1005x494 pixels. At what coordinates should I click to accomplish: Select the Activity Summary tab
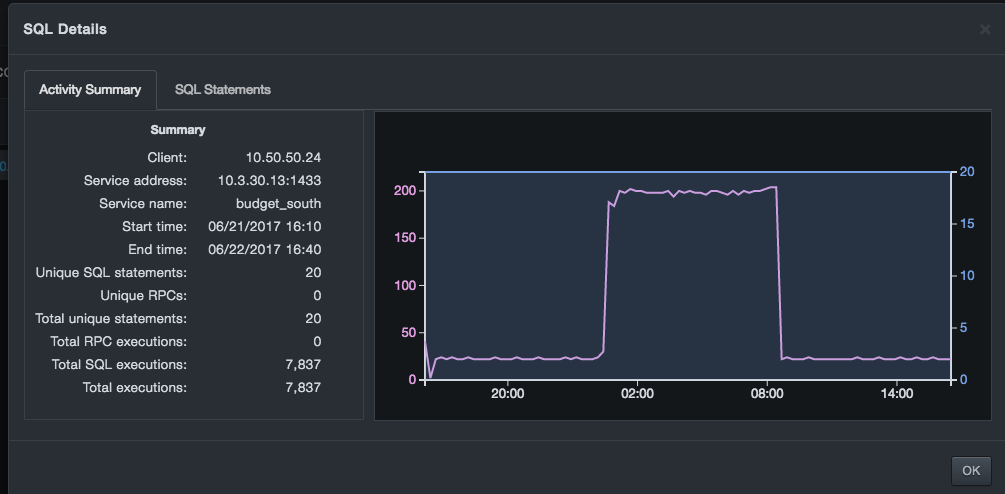point(90,89)
